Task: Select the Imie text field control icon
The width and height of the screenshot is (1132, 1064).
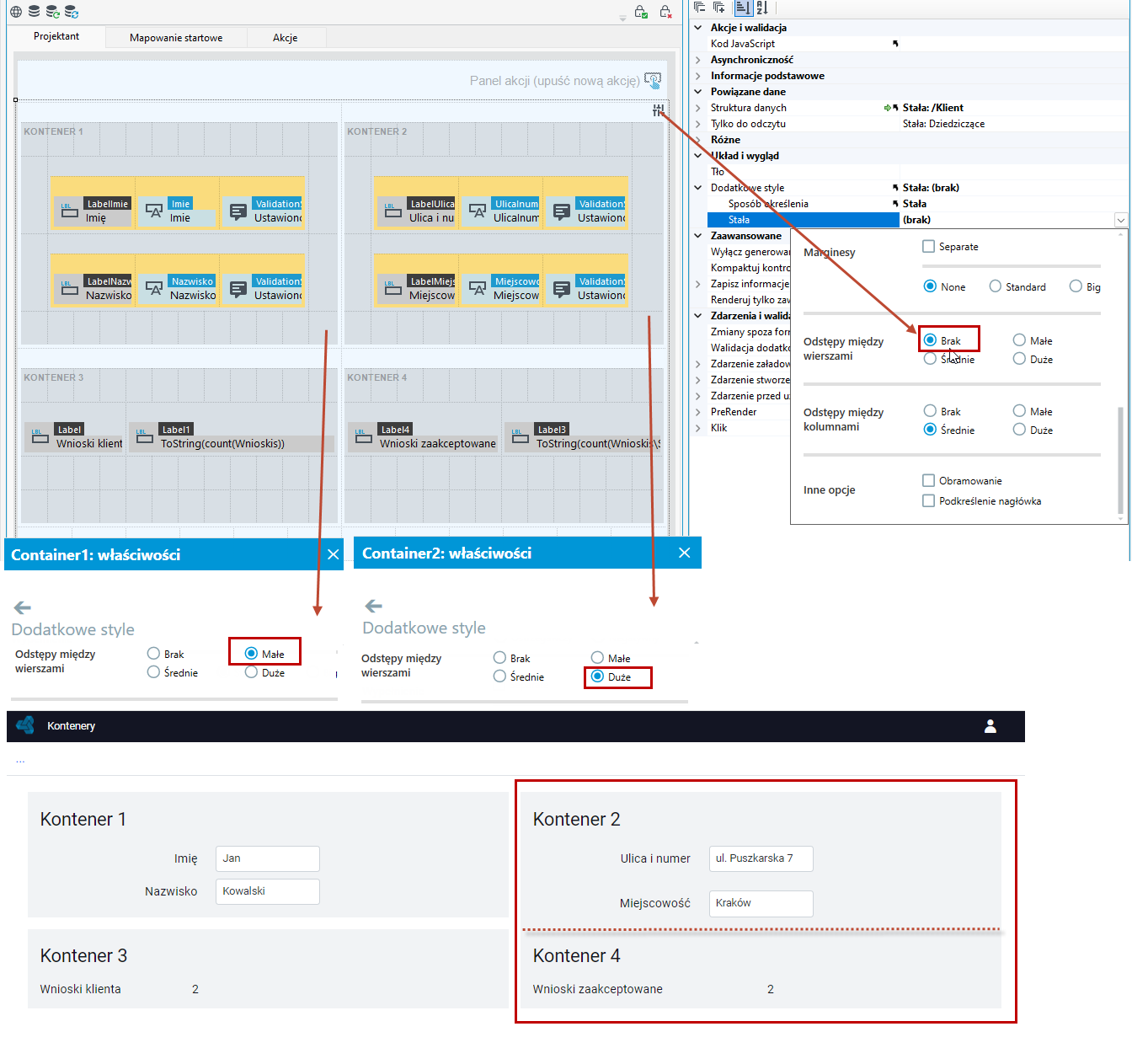Action: pyautogui.click(x=154, y=211)
